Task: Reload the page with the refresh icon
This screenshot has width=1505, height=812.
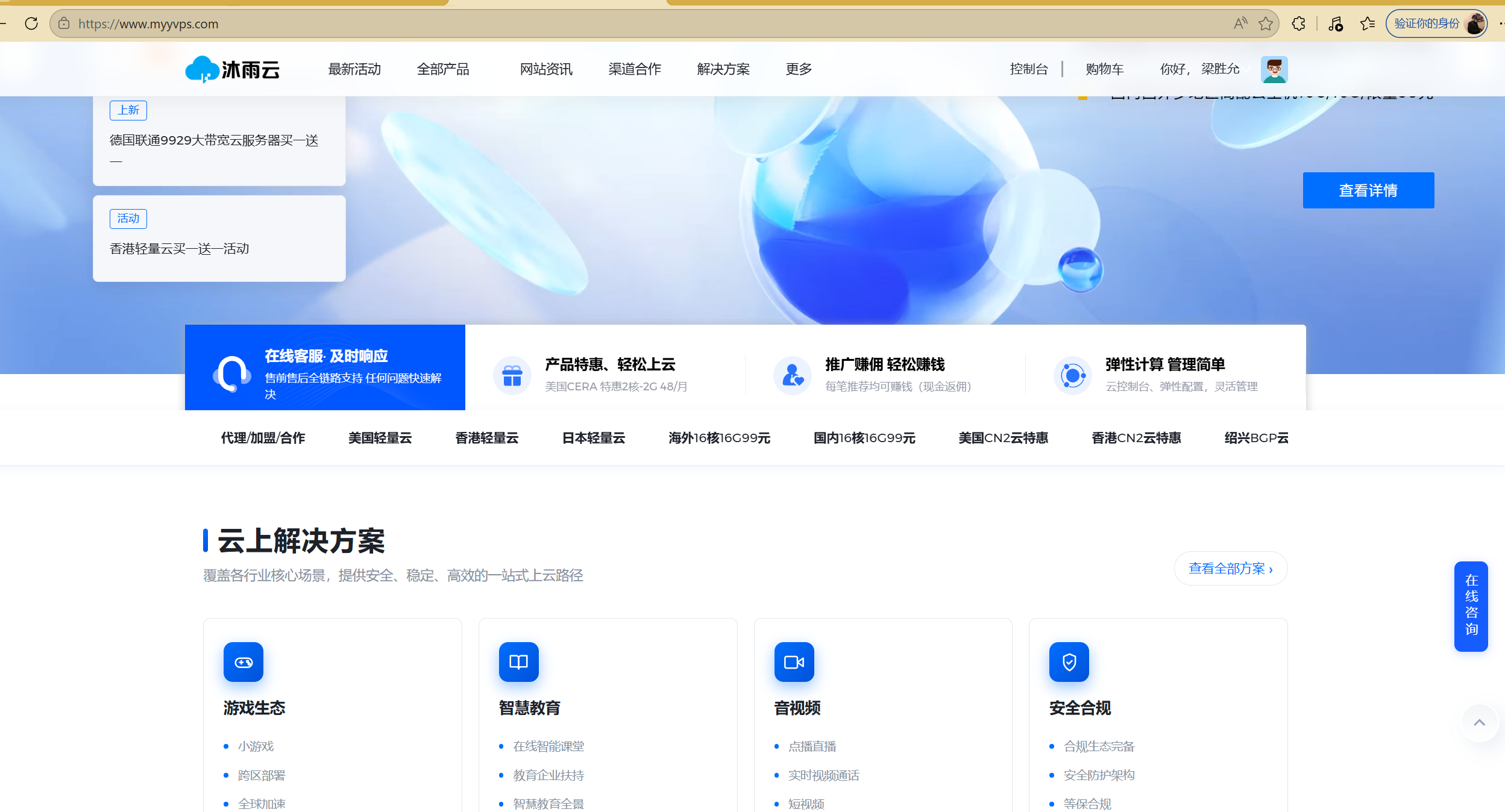Action: (31, 23)
